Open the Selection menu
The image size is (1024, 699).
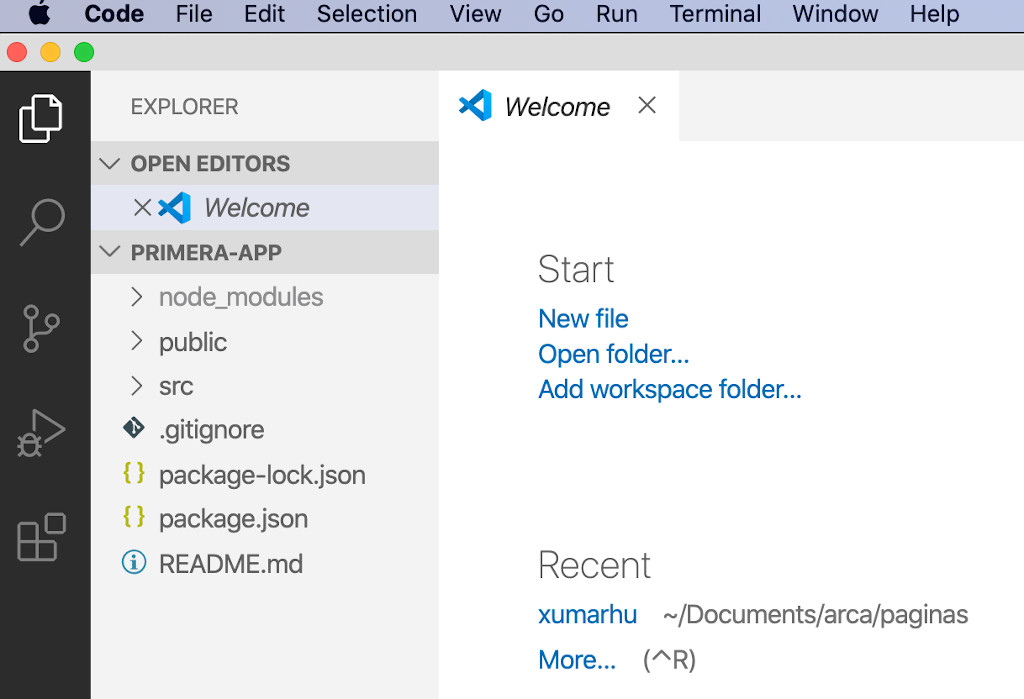pos(366,14)
